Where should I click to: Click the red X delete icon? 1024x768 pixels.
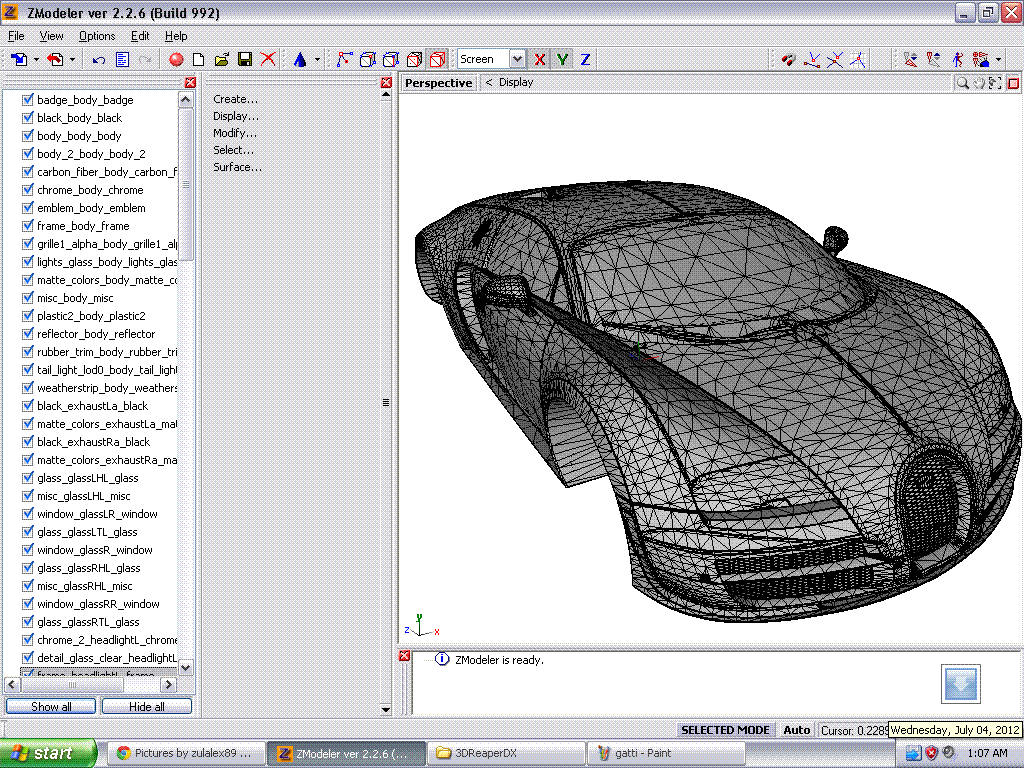[x=268, y=60]
